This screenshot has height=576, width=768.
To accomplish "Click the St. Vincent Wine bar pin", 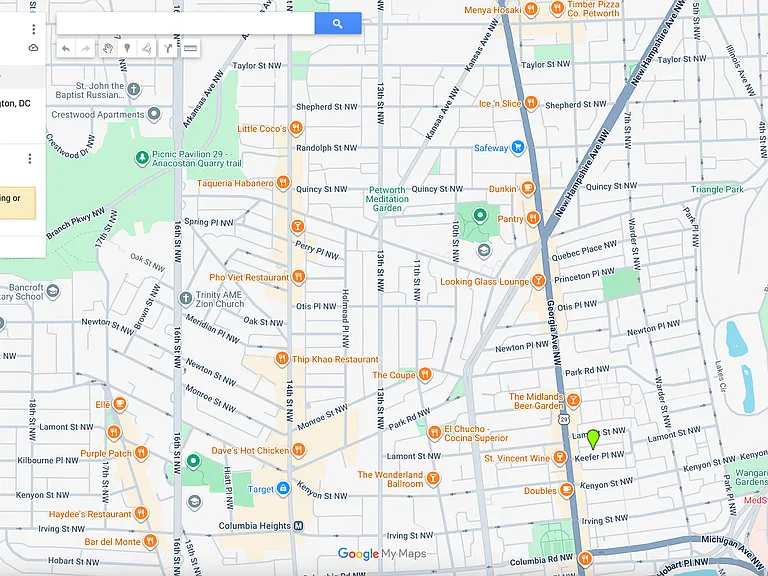I will 558,458.
